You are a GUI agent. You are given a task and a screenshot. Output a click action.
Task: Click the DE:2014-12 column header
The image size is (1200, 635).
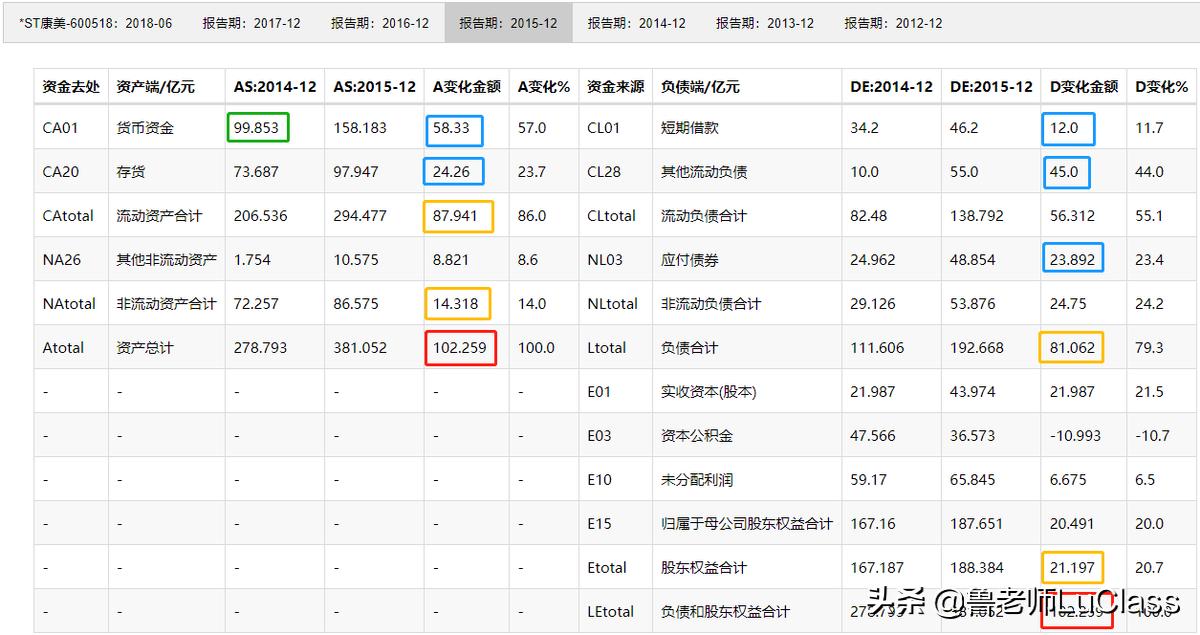coord(891,86)
